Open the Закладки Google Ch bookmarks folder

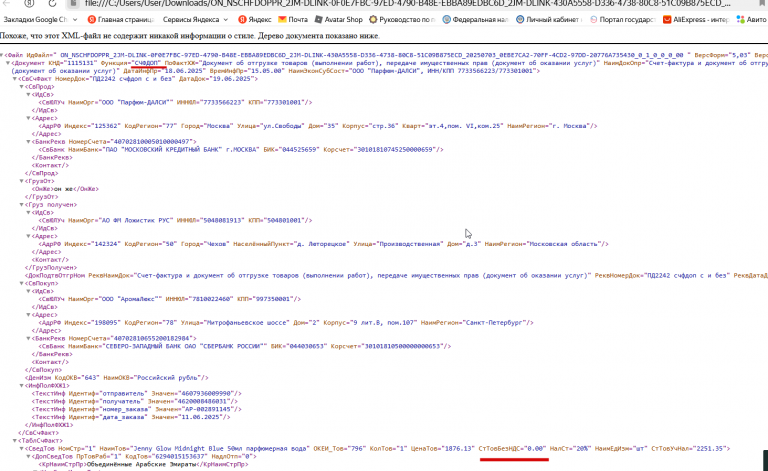(x=40, y=20)
